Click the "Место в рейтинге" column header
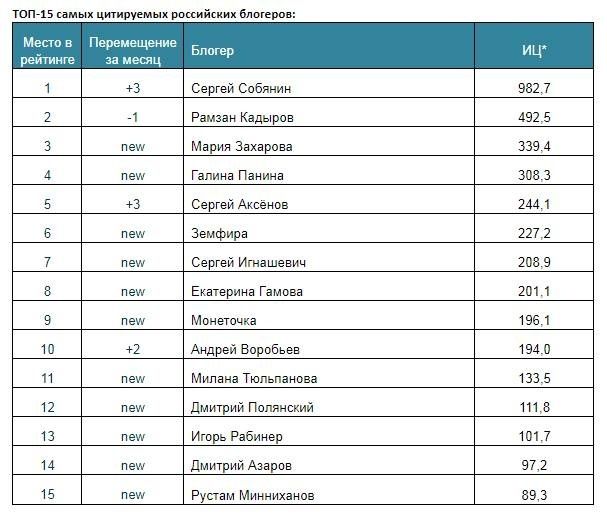 (x=47, y=50)
